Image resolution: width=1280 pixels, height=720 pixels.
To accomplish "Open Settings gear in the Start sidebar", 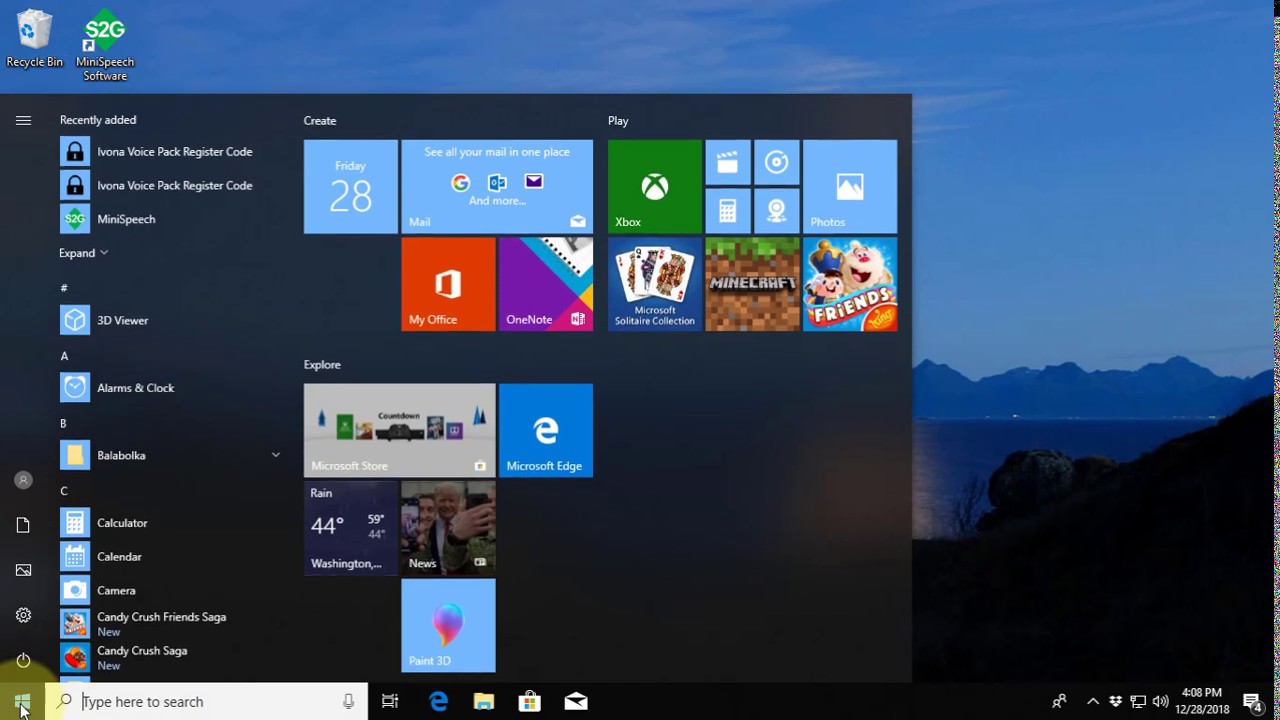I will point(23,615).
